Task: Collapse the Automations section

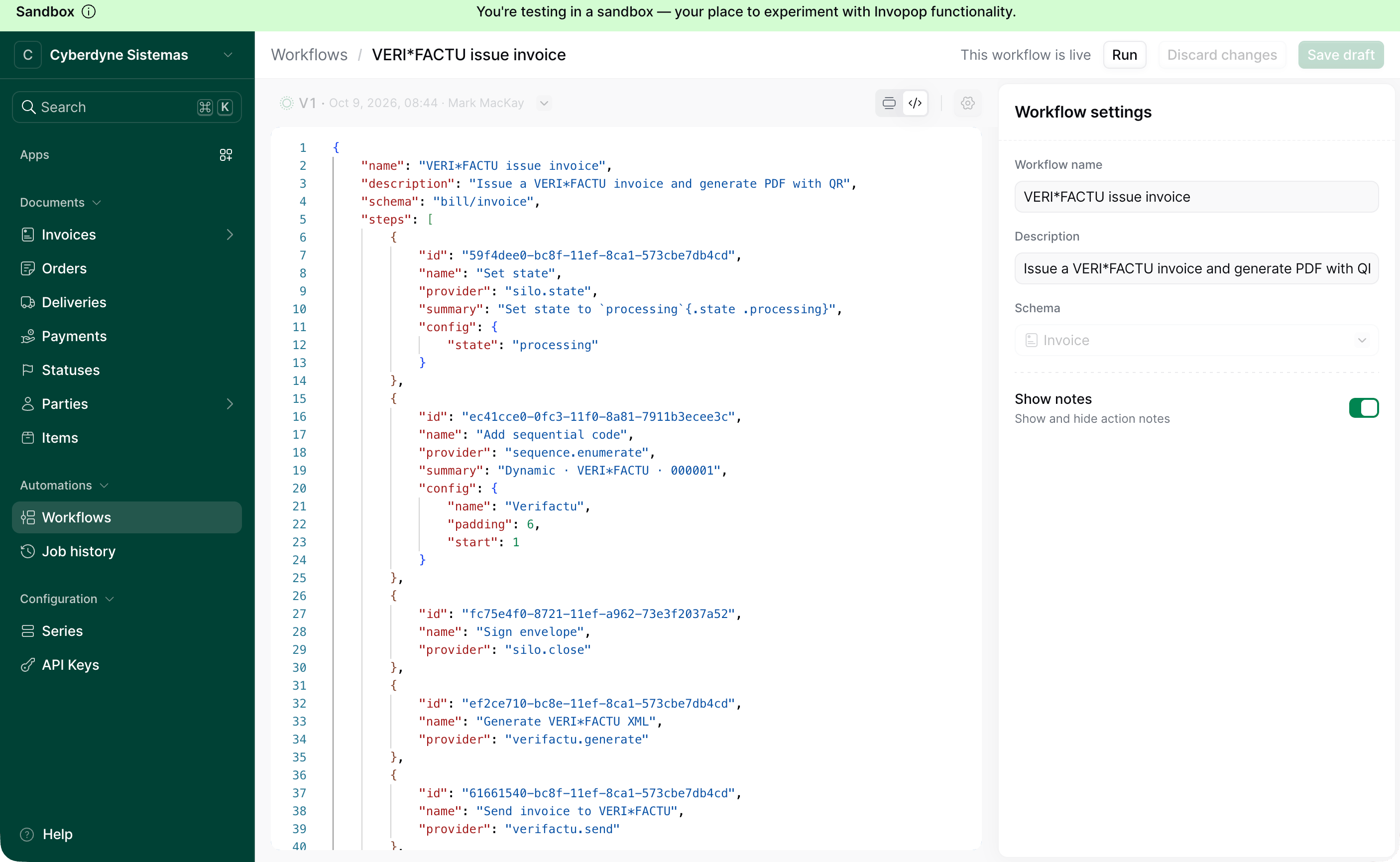Action: coord(64,485)
